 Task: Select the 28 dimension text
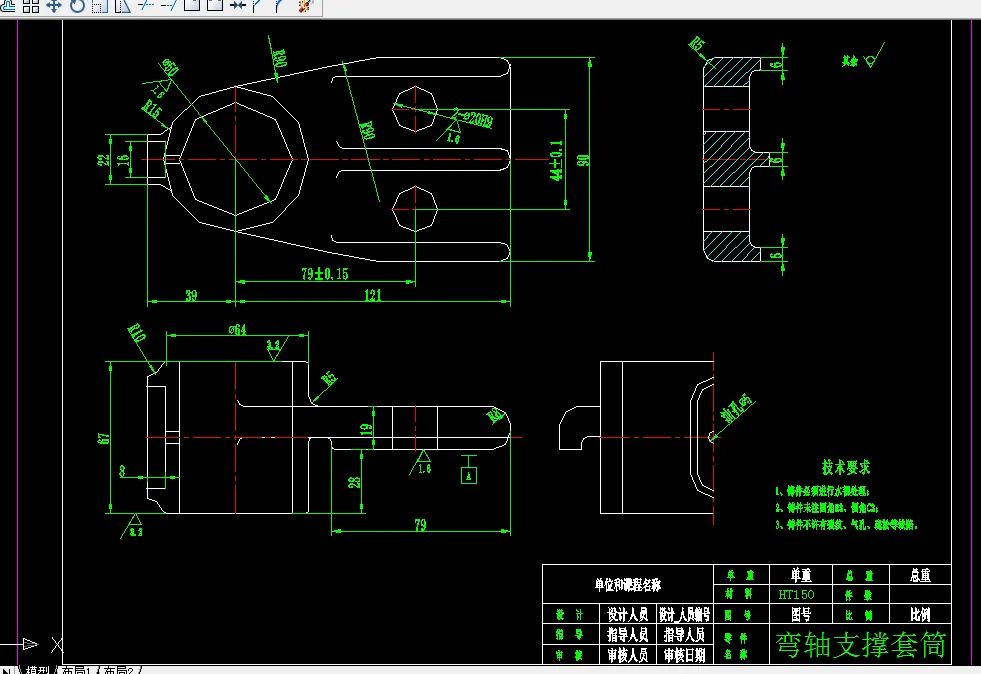click(x=354, y=482)
